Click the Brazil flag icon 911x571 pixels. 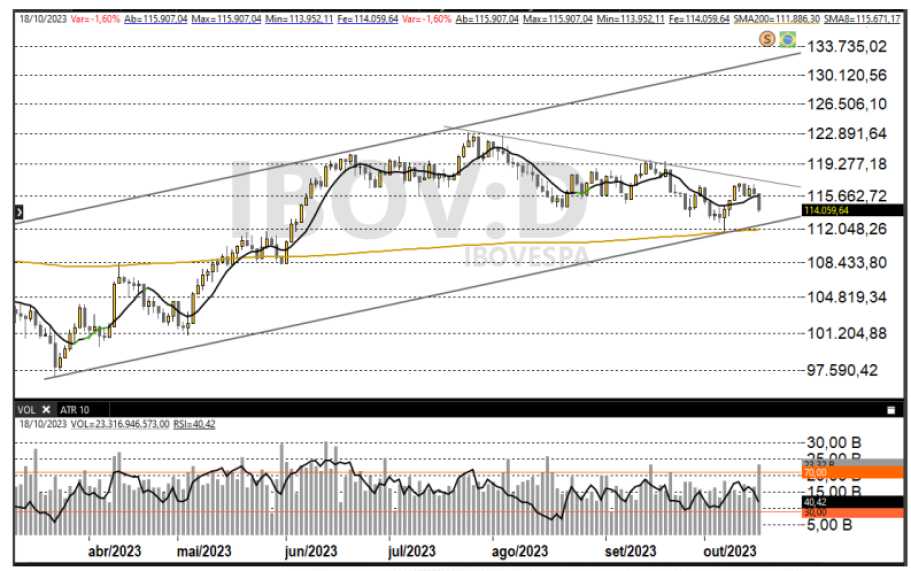tap(787, 39)
